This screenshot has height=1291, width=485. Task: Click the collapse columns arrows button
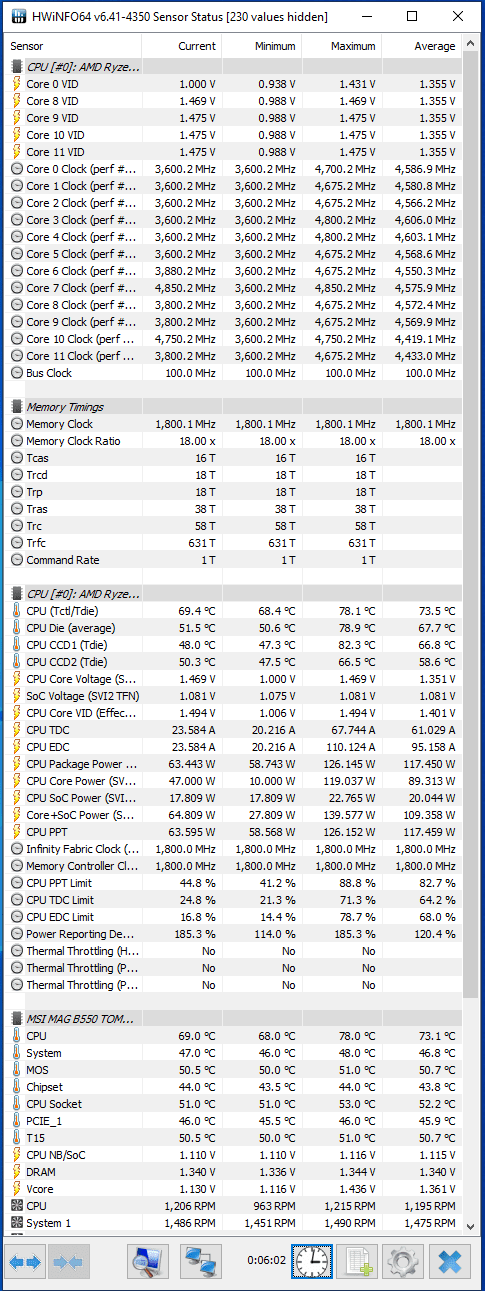pyautogui.click(x=70, y=1262)
